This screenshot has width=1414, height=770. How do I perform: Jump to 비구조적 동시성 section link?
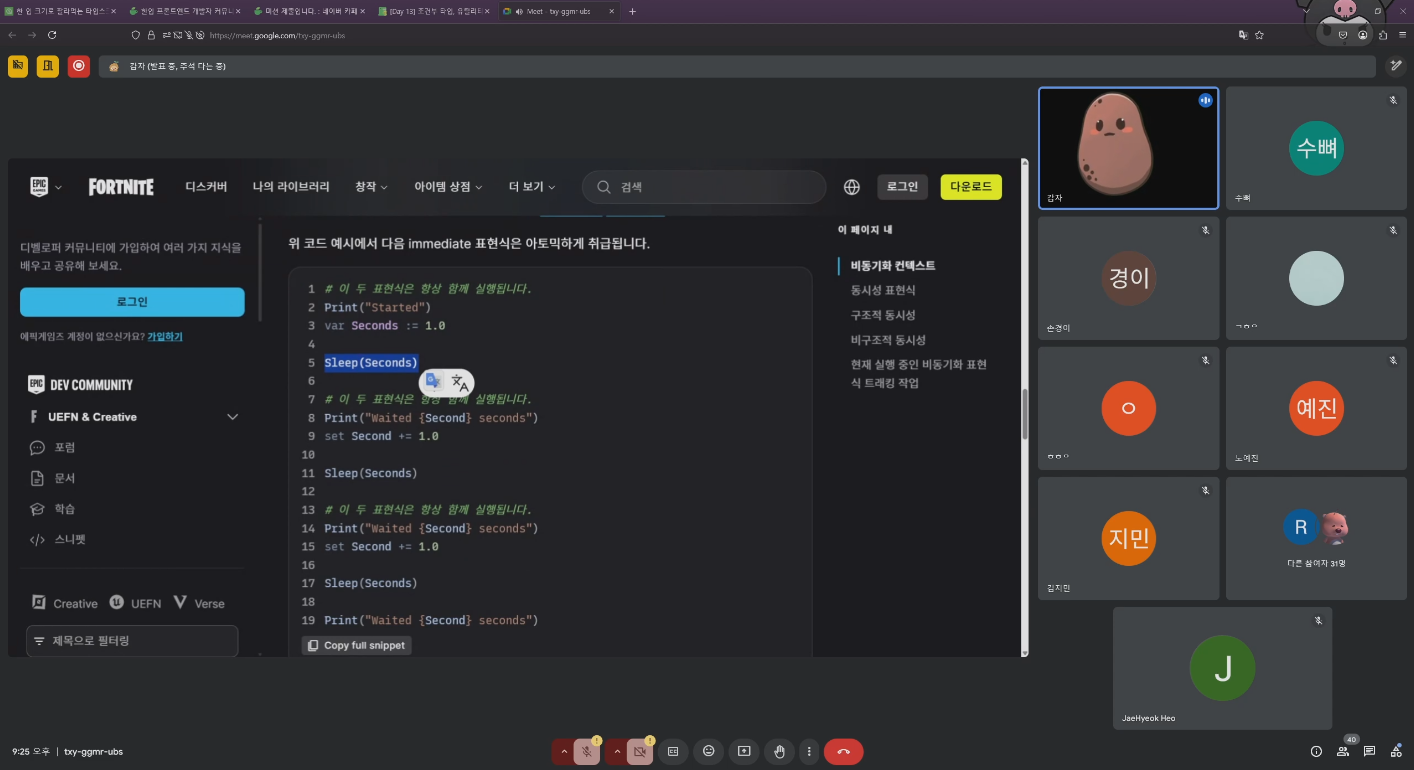point(888,340)
